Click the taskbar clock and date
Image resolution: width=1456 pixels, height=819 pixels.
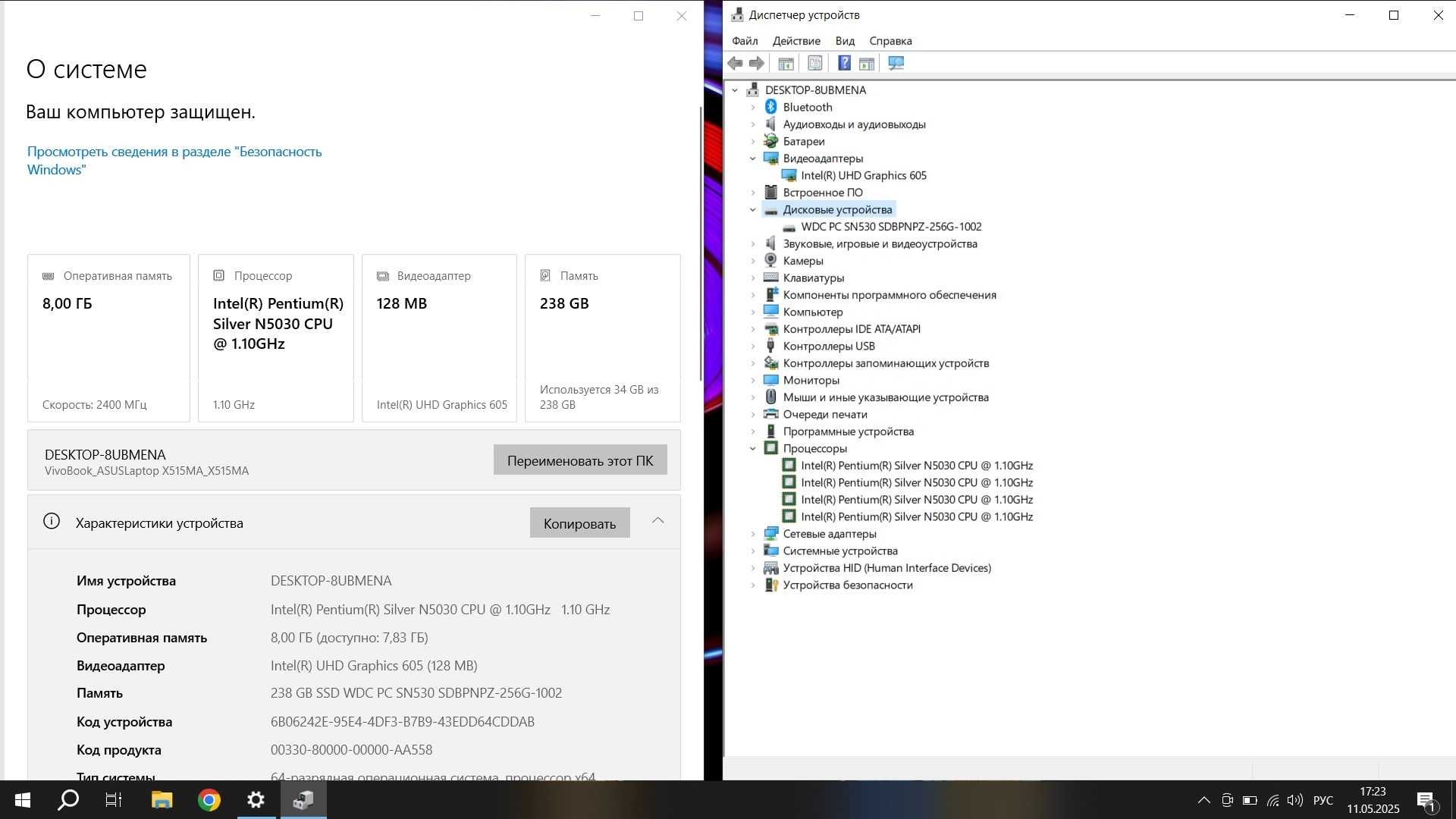pyautogui.click(x=1373, y=800)
